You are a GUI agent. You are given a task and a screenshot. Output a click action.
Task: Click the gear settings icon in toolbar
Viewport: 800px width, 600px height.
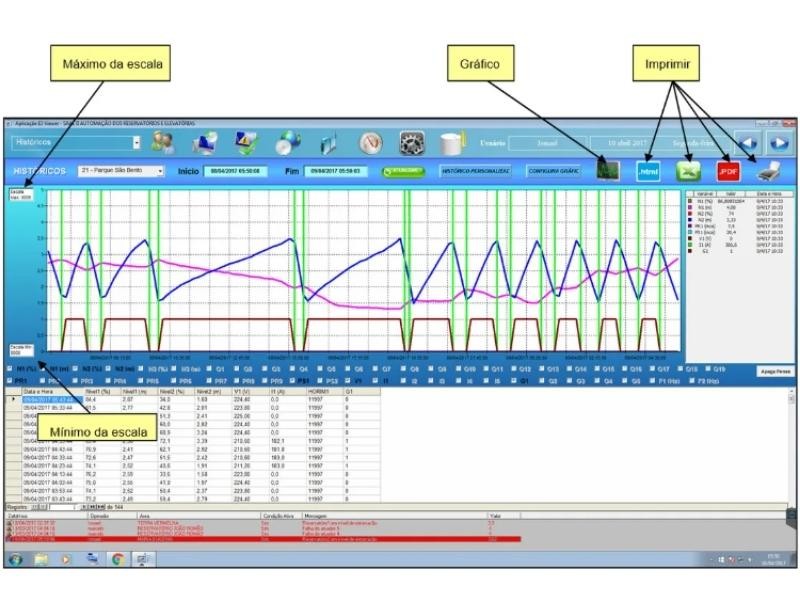(412, 143)
